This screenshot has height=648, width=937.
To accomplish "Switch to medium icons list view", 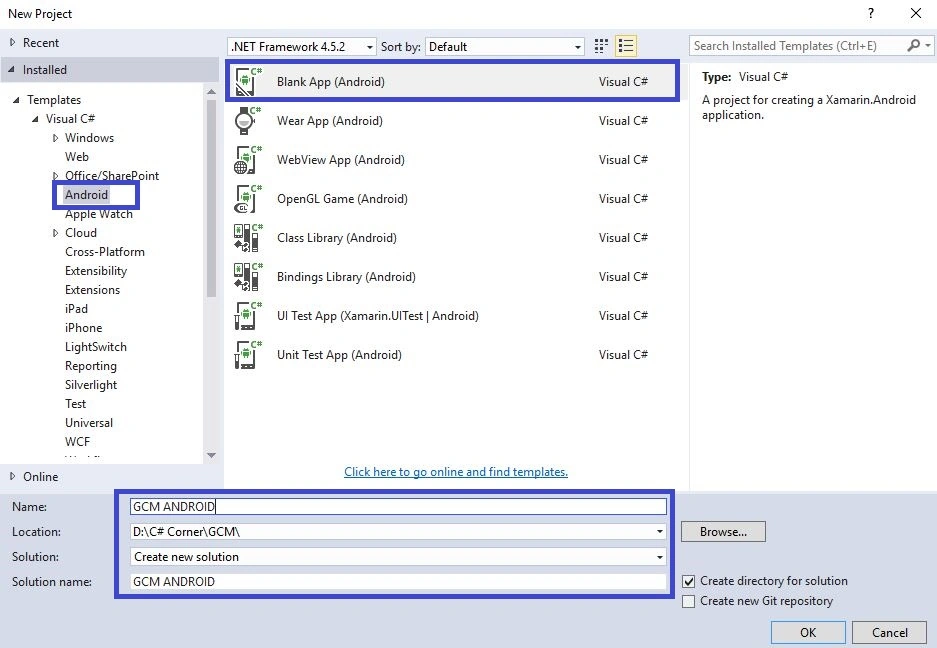I will [x=626, y=46].
